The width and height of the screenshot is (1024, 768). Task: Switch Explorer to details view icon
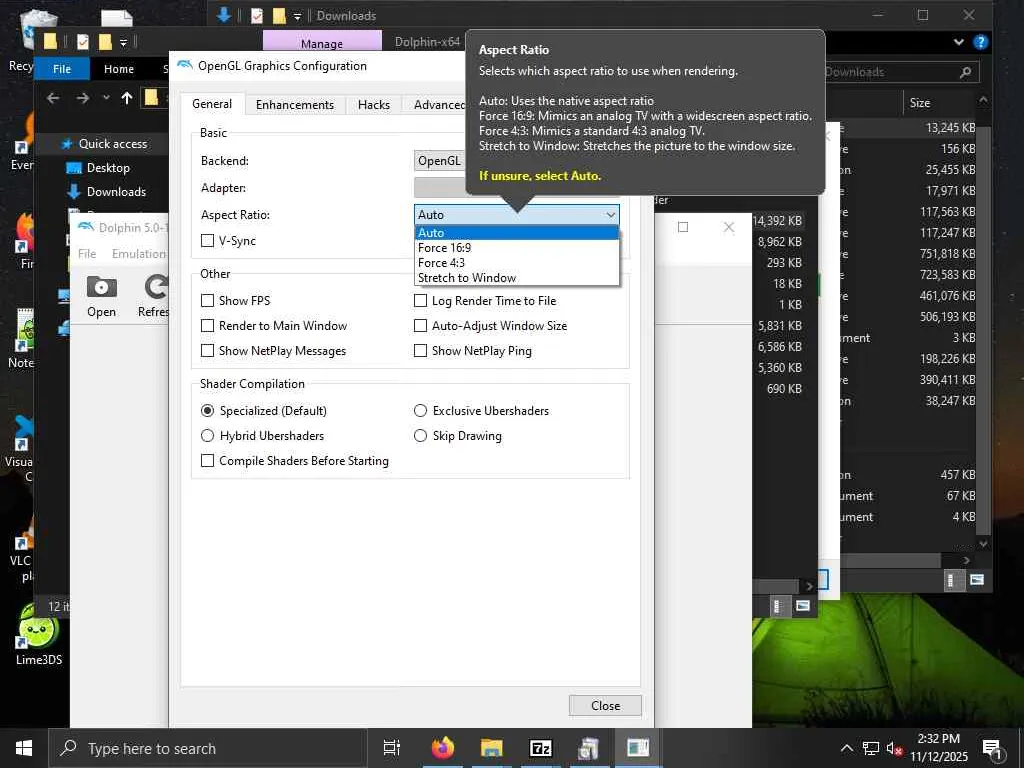[952, 579]
